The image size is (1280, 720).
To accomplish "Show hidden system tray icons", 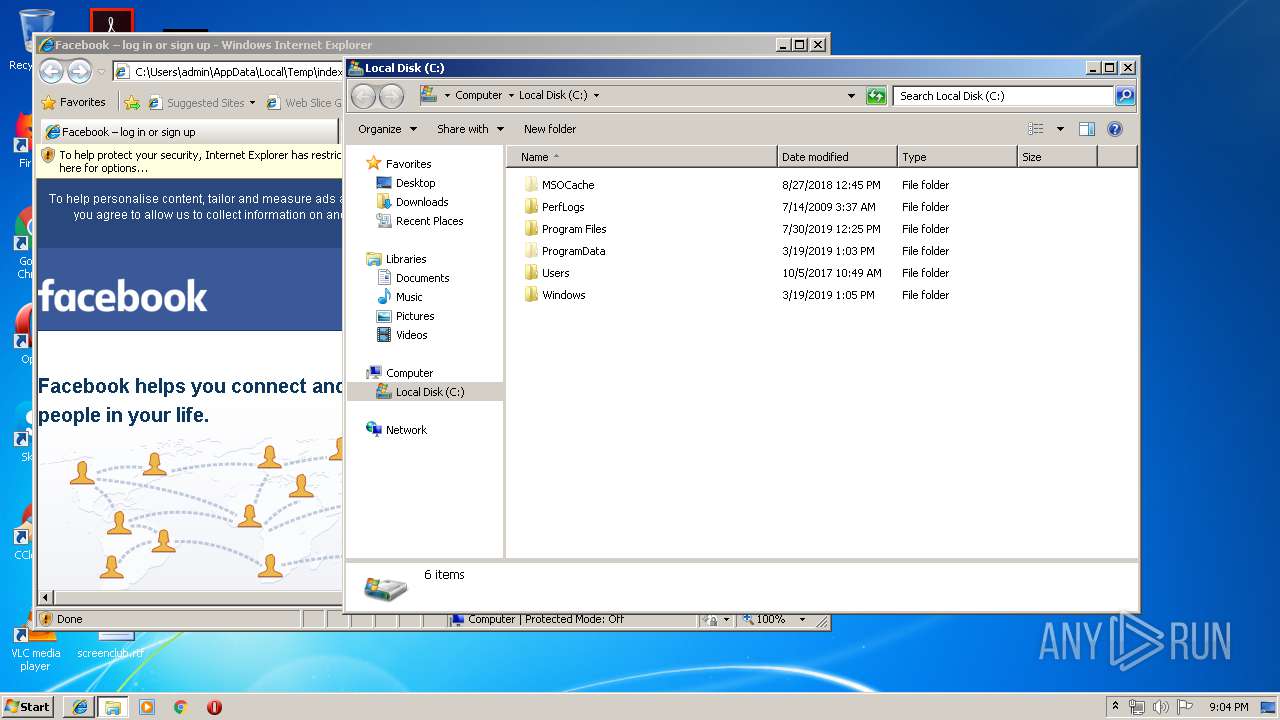I will point(1116,707).
